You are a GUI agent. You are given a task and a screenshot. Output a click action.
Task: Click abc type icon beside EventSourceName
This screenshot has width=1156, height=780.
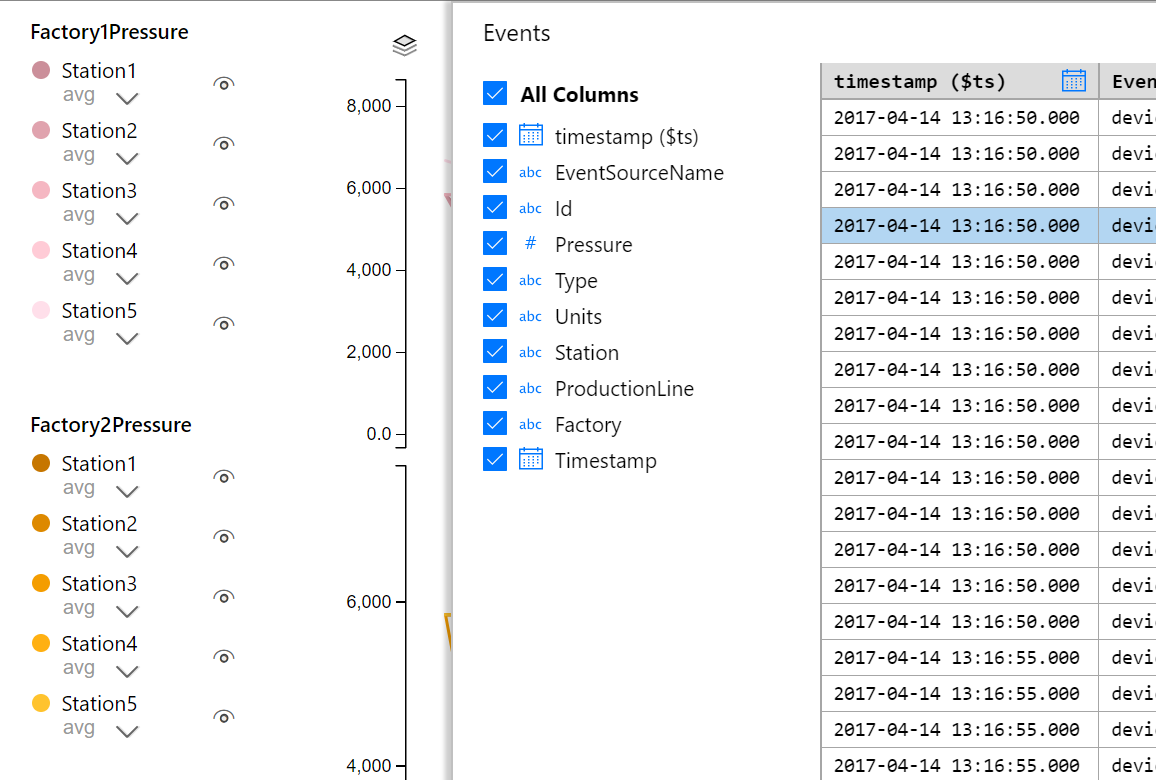(x=531, y=173)
